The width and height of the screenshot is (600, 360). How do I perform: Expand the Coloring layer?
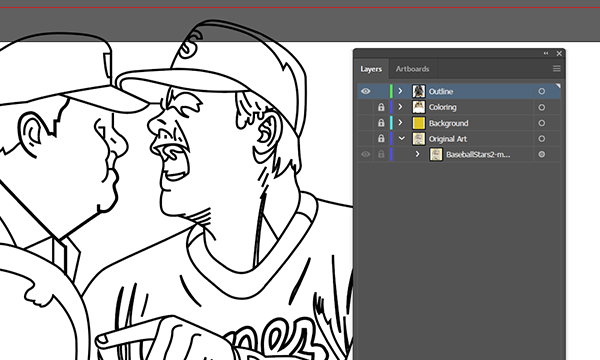tap(400, 107)
